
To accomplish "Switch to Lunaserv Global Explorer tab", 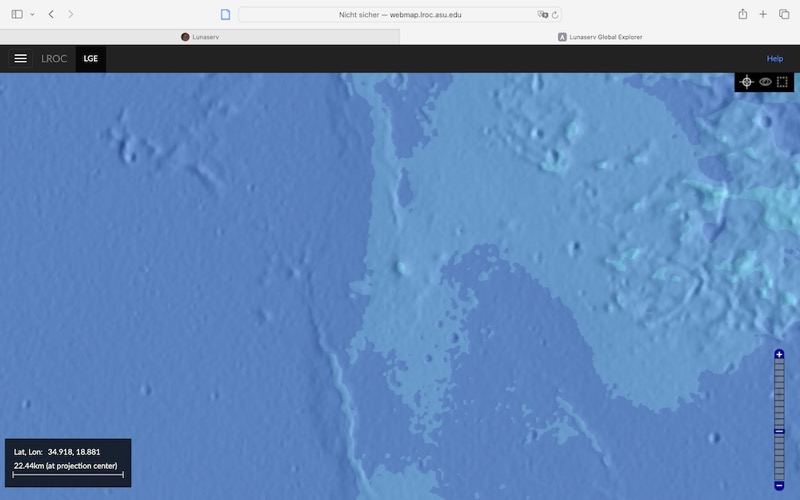I will (x=600, y=37).
